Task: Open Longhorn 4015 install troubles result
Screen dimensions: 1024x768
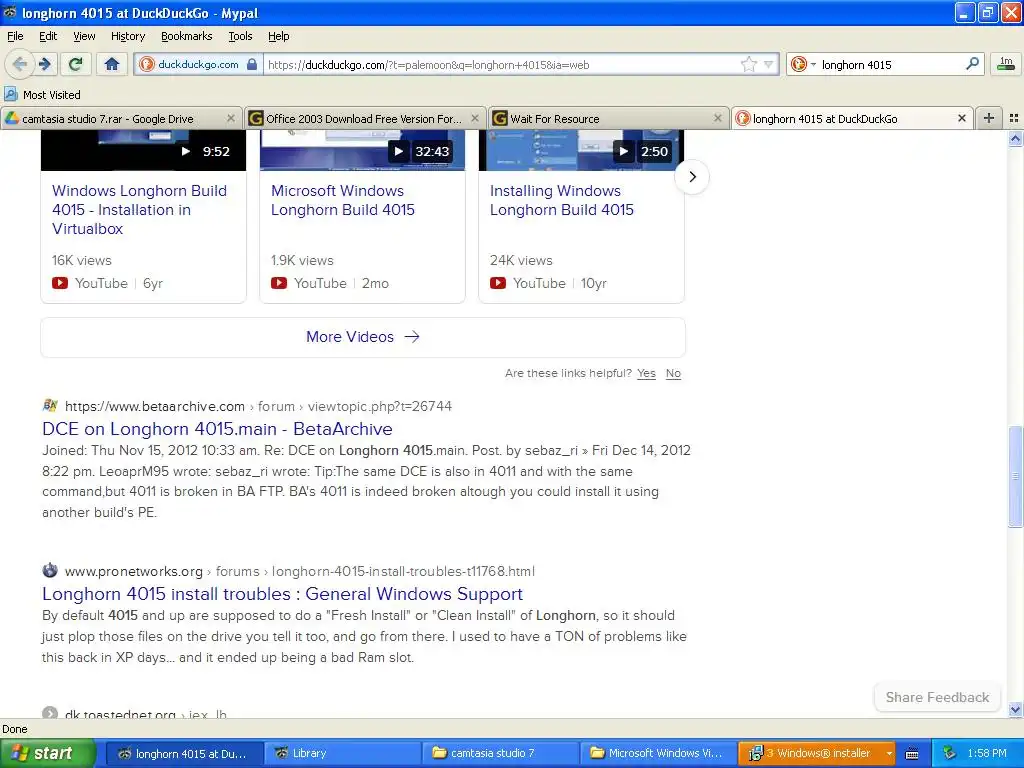Action: (x=283, y=594)
